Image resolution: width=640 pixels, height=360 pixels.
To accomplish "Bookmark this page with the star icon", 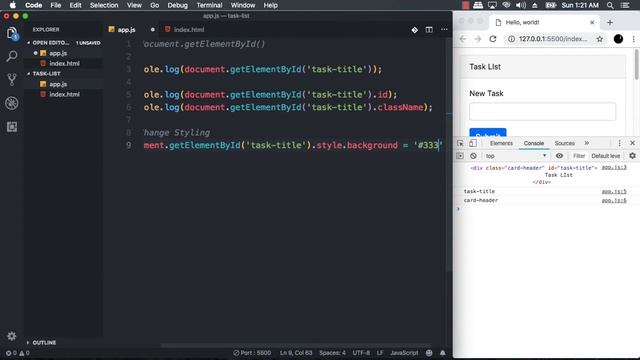I will [x=600, y=39].
